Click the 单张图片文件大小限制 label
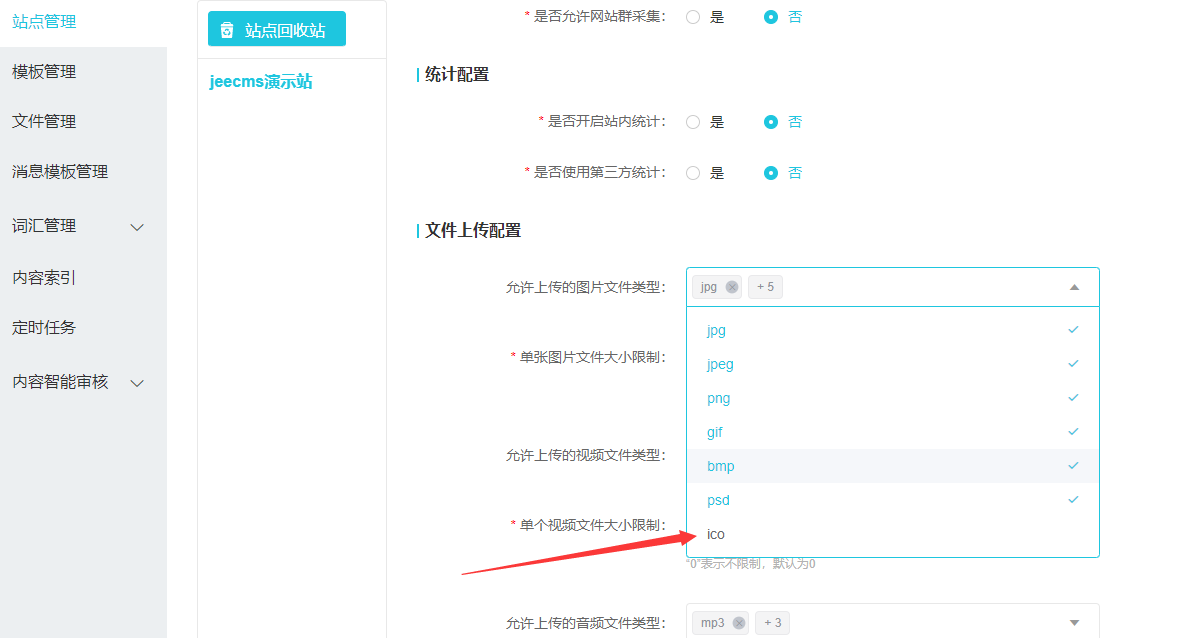 pyautogui.click(x=592, y=357)
